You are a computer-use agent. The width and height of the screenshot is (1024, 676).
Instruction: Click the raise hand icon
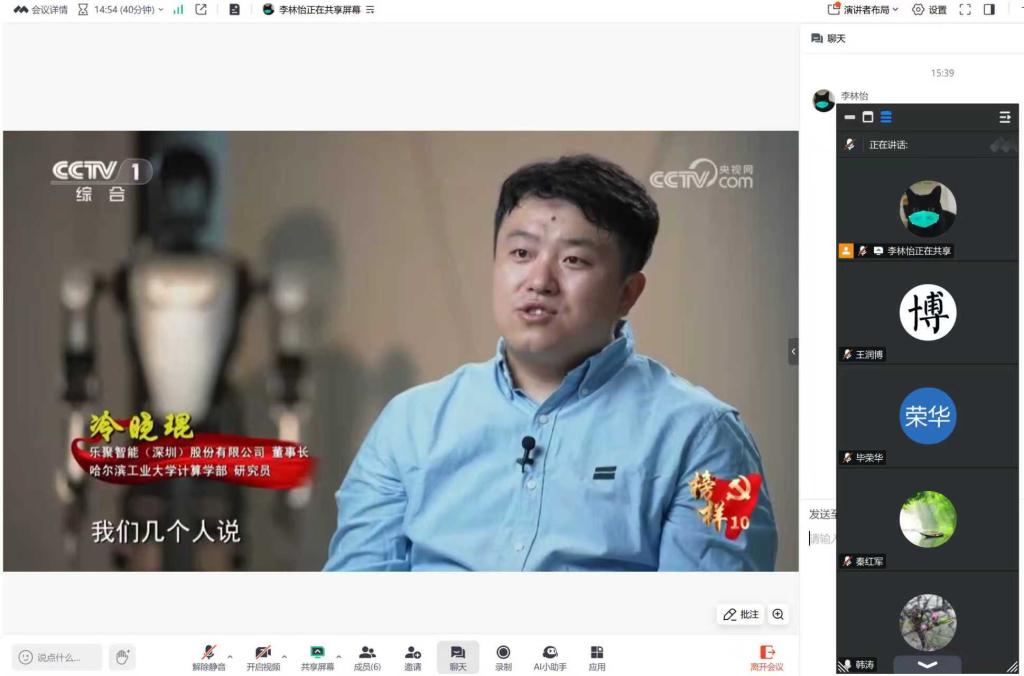[x=122, y=657]
